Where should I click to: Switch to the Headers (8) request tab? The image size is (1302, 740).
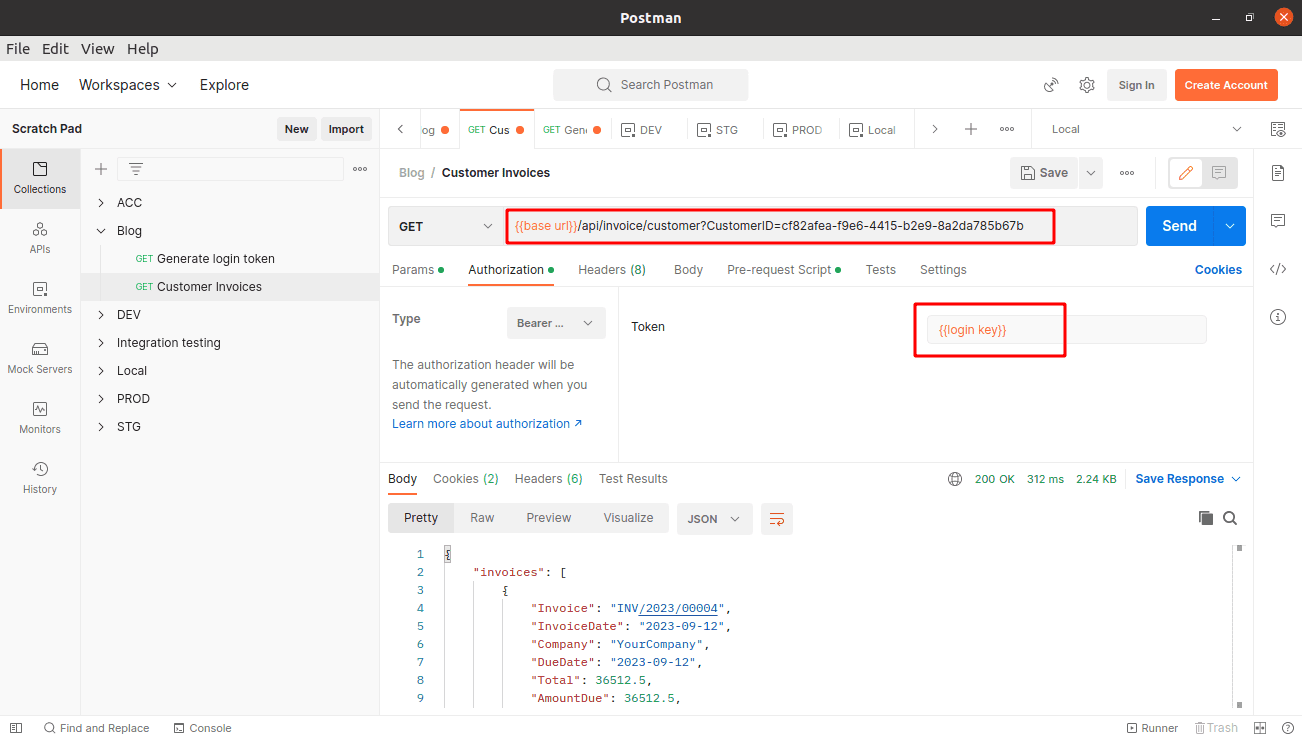[x=612, y=270]
